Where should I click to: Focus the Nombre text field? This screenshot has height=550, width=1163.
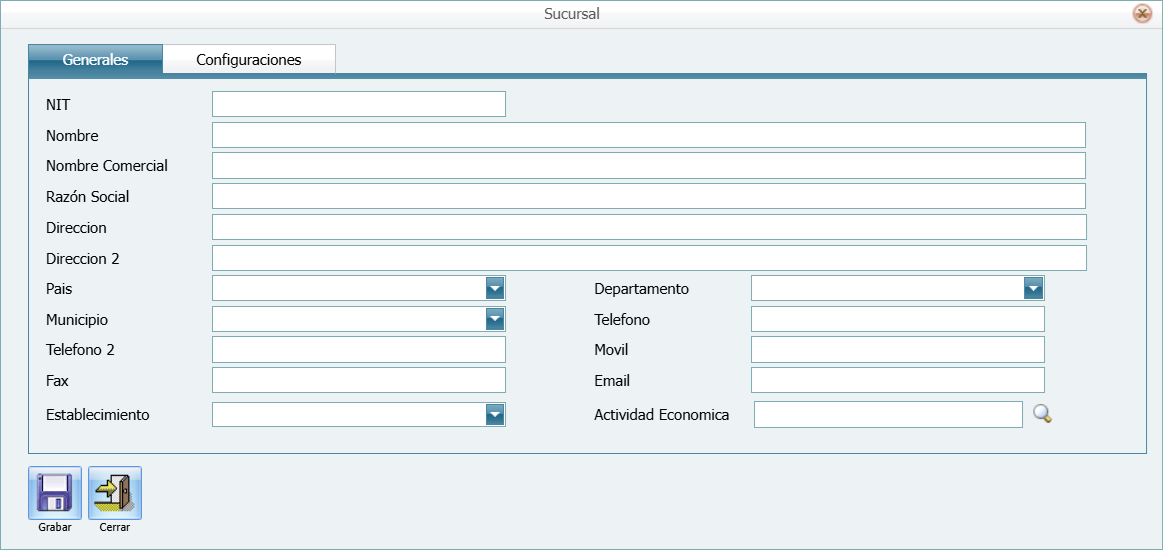(x=648, y=135)
